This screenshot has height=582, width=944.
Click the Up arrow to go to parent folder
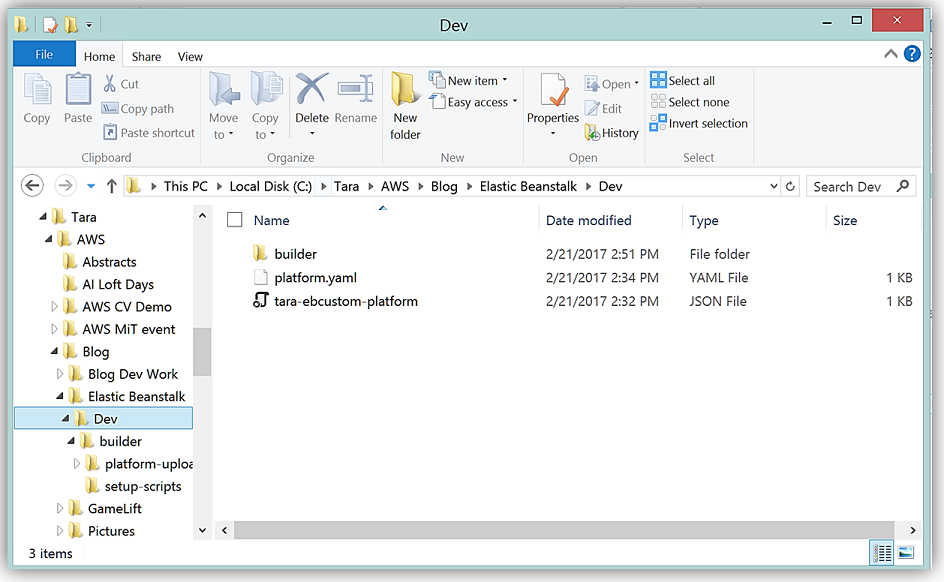point(111,186)
